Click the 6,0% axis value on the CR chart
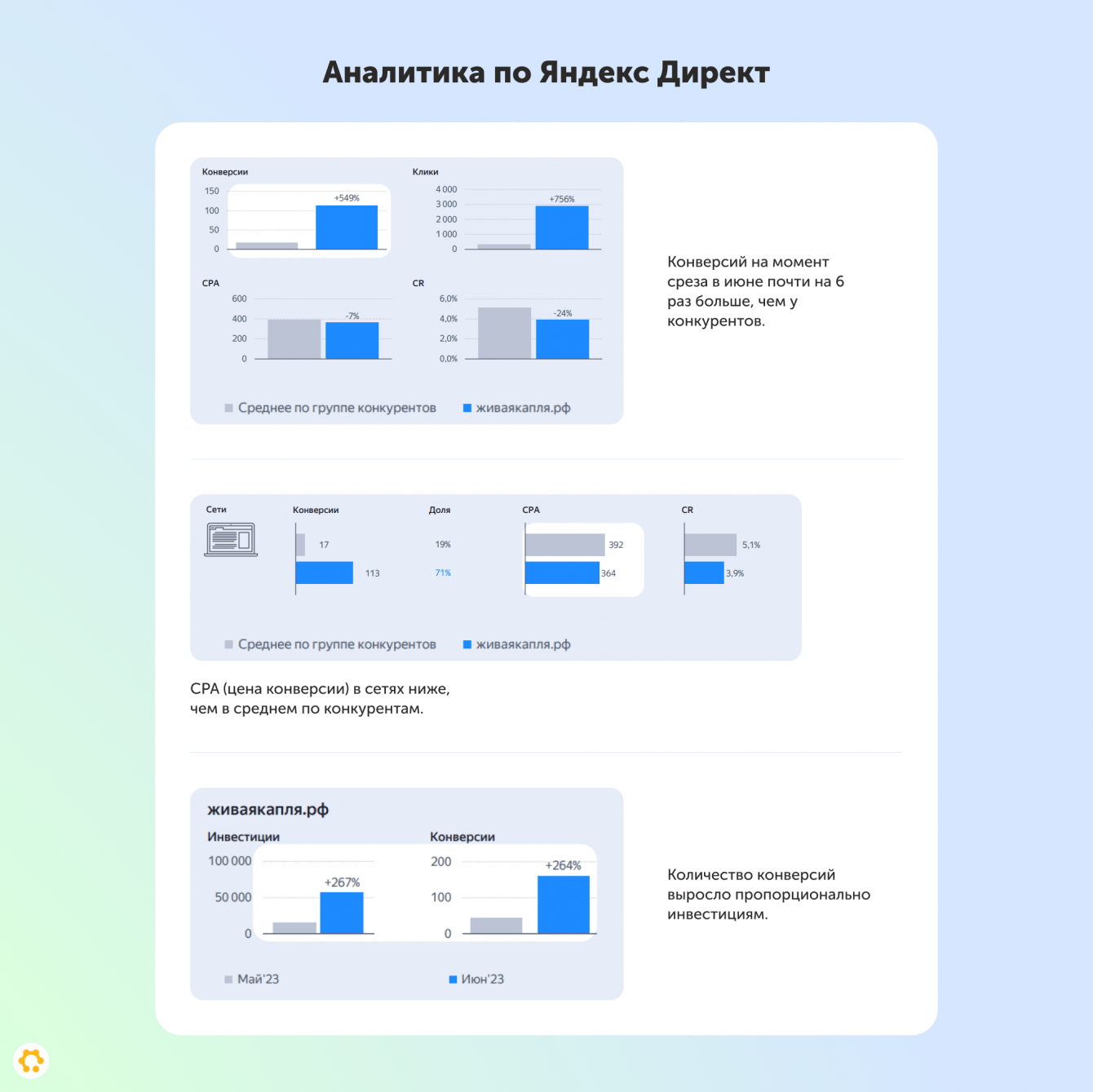1093x1092 pixels. coord(449,298)
